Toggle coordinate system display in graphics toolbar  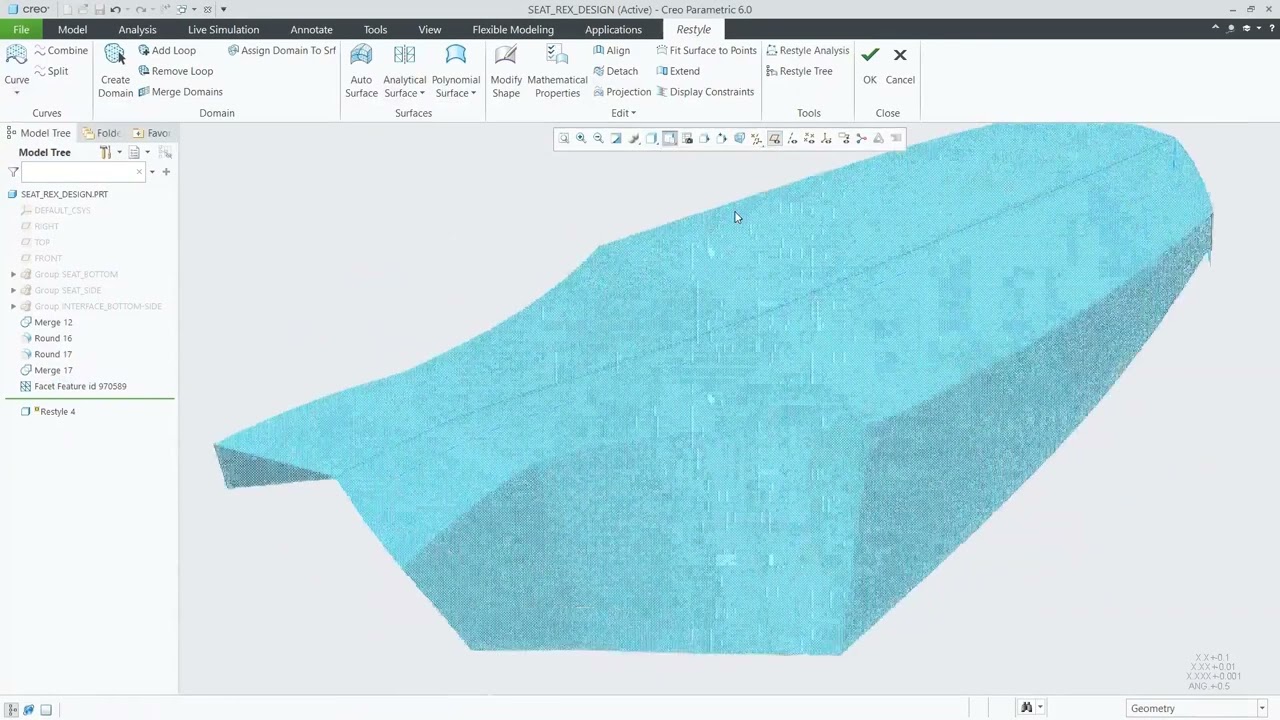click(827, 139)
